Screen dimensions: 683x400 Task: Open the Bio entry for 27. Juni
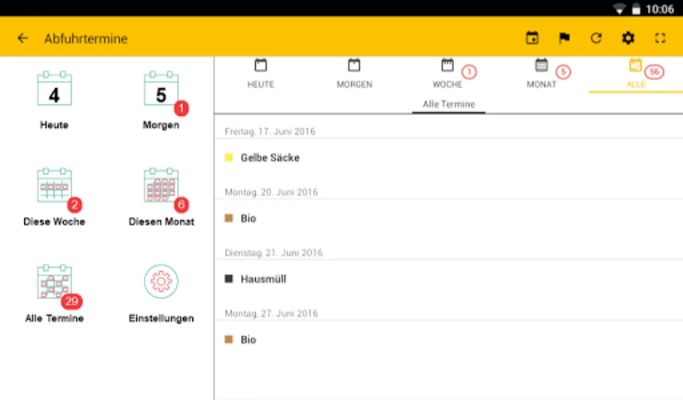[449, 339]
